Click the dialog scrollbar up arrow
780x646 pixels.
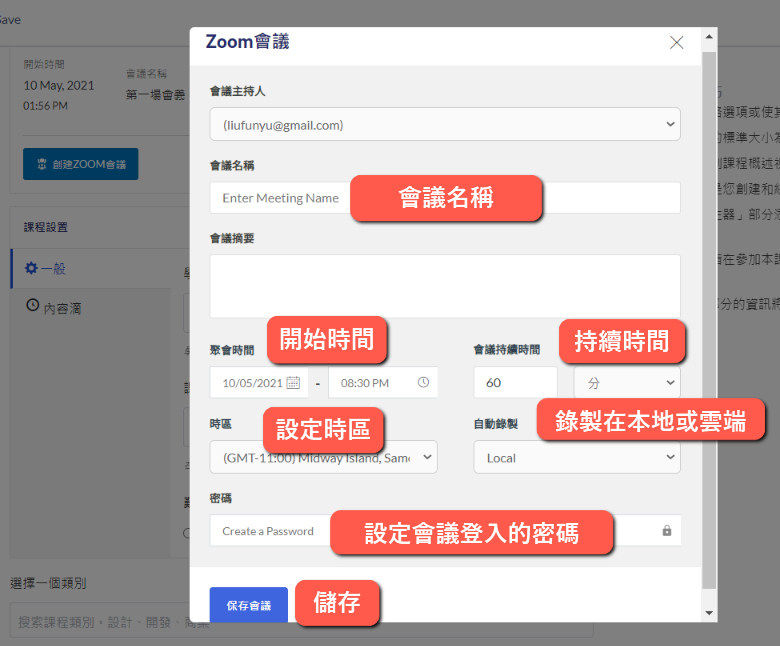[x=709, y=36]
